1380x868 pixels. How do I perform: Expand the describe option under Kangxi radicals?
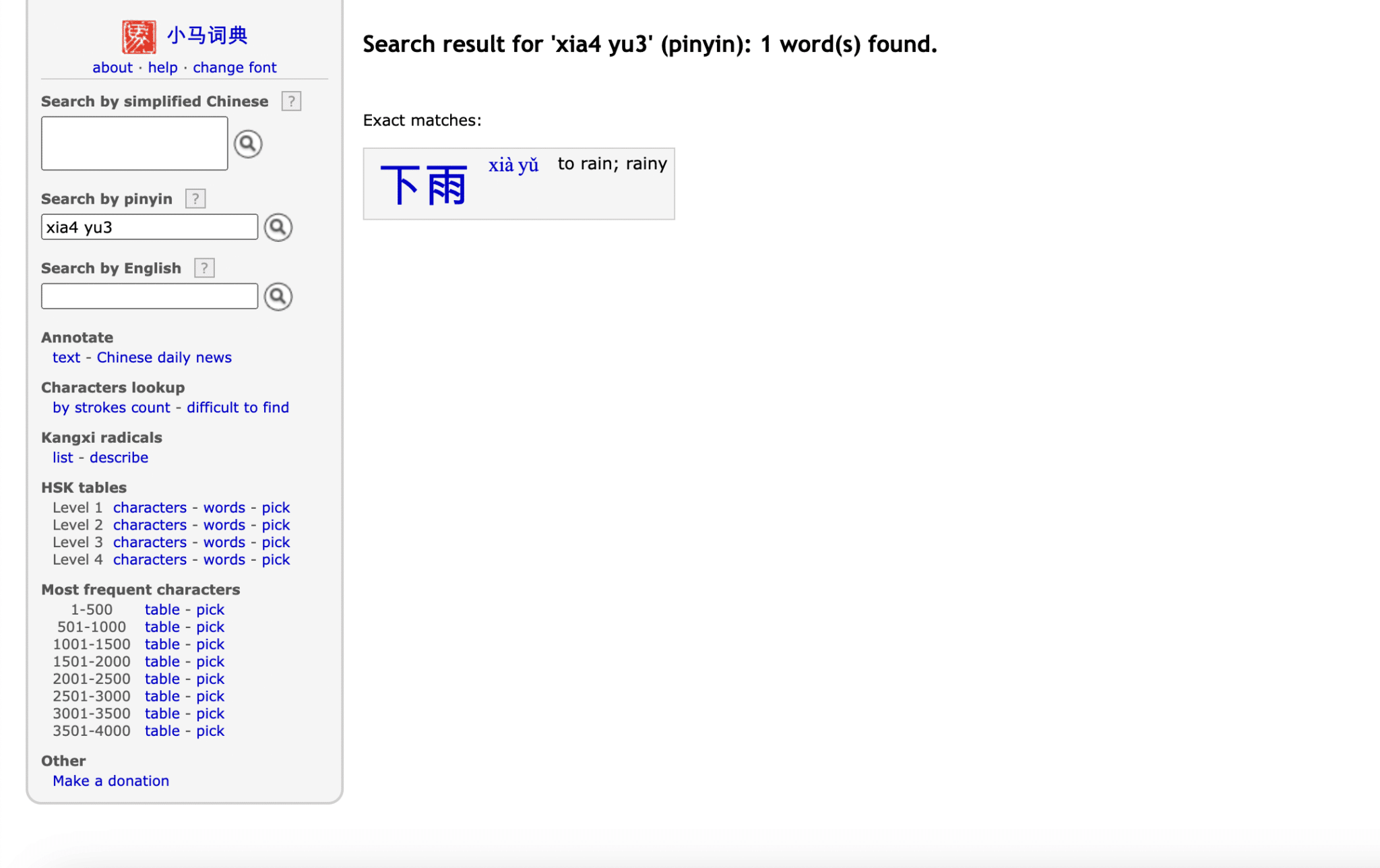[119, 457]
